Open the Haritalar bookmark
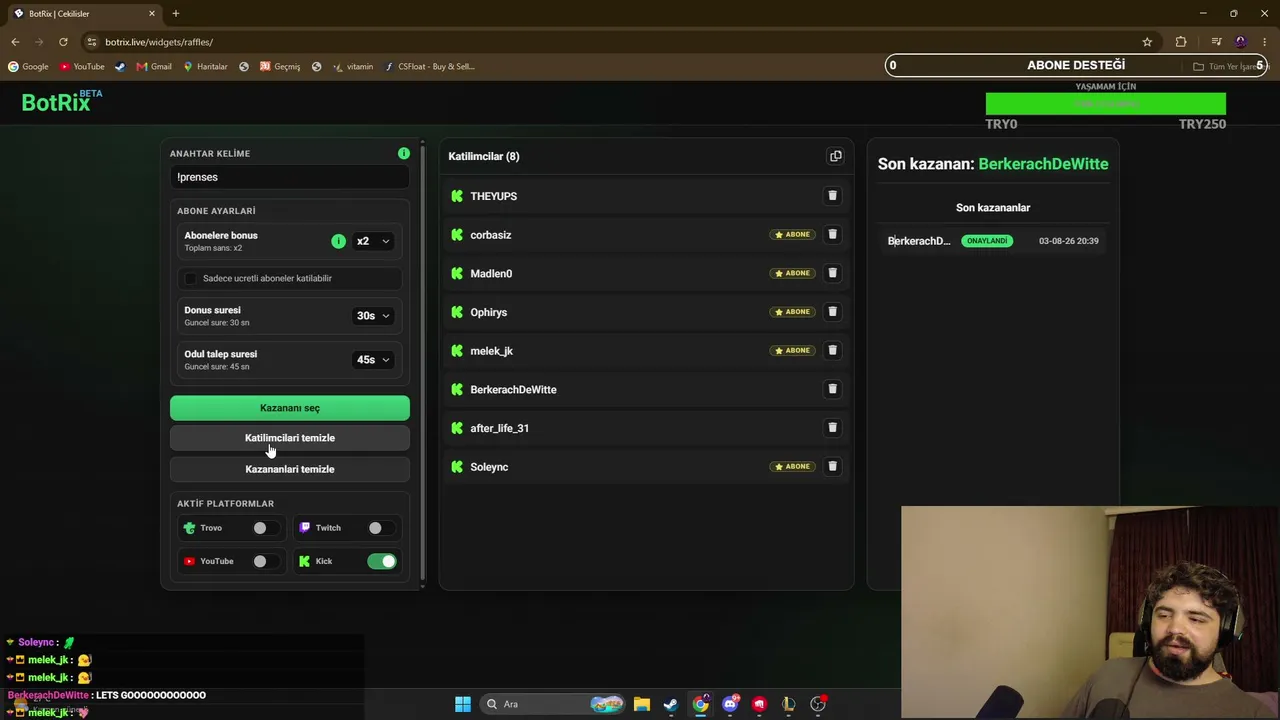 point(205,66)
